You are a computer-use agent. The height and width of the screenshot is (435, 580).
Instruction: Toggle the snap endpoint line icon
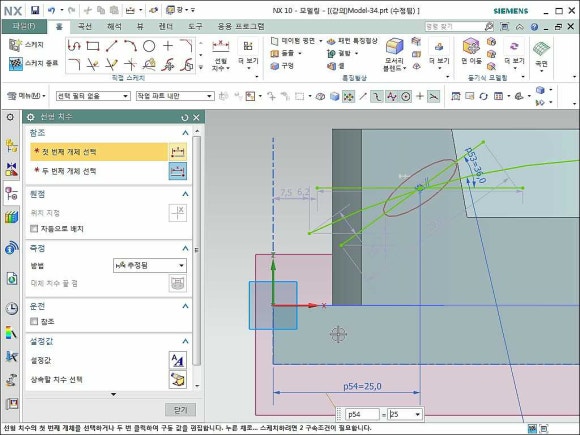pos(363,97)
